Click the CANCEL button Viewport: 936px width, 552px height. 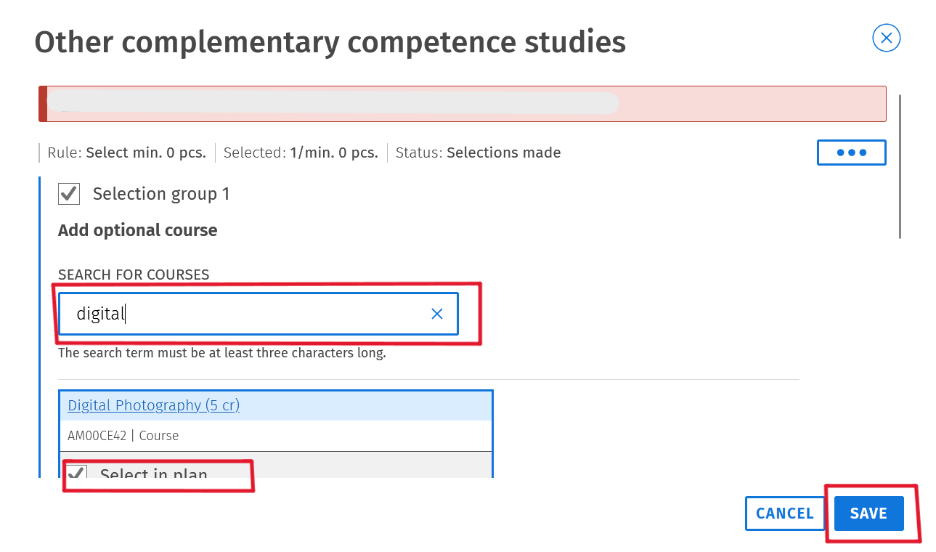coord(784,513)
